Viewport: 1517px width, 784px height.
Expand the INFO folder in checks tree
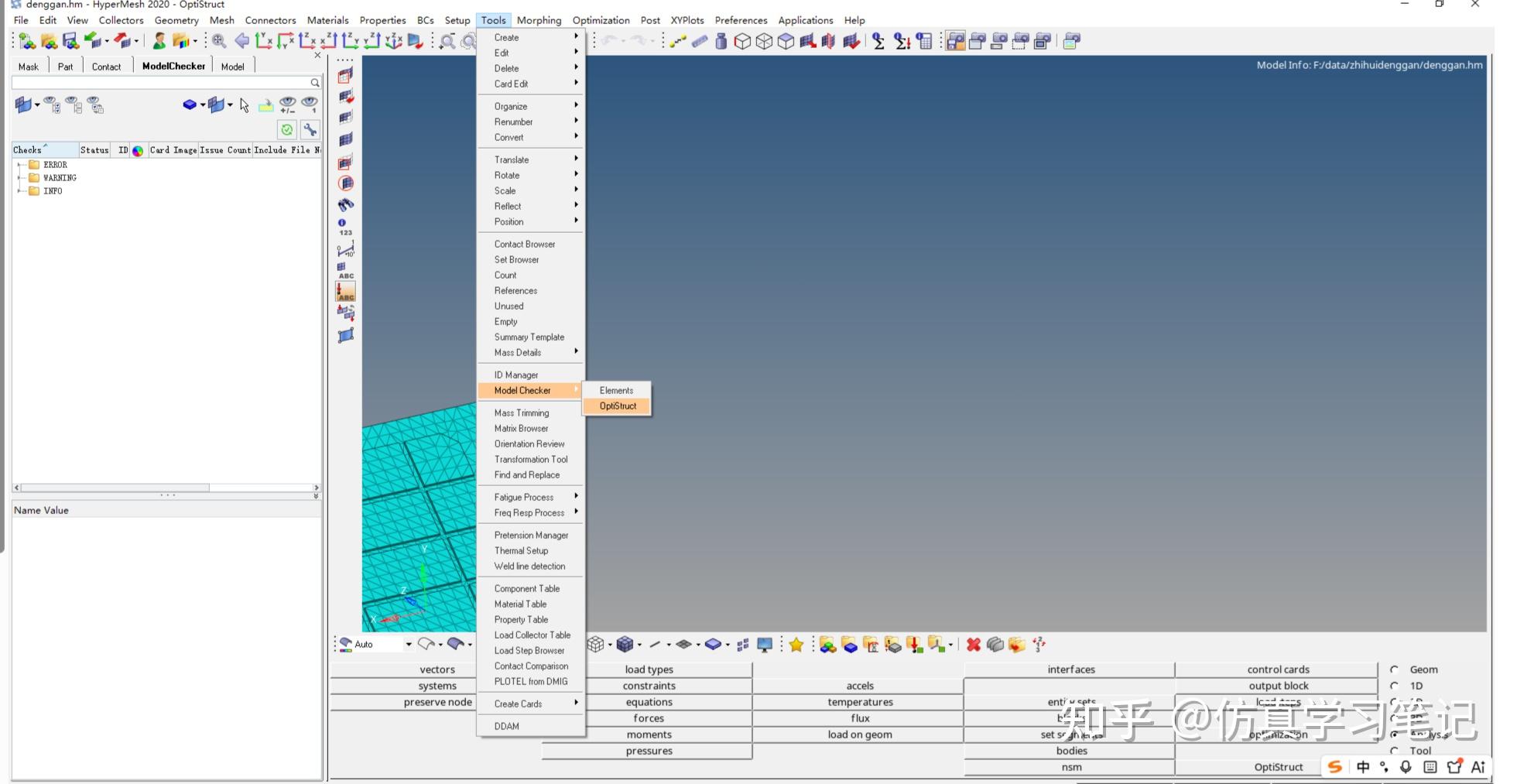pyautogui.click(x=19, y=191)
